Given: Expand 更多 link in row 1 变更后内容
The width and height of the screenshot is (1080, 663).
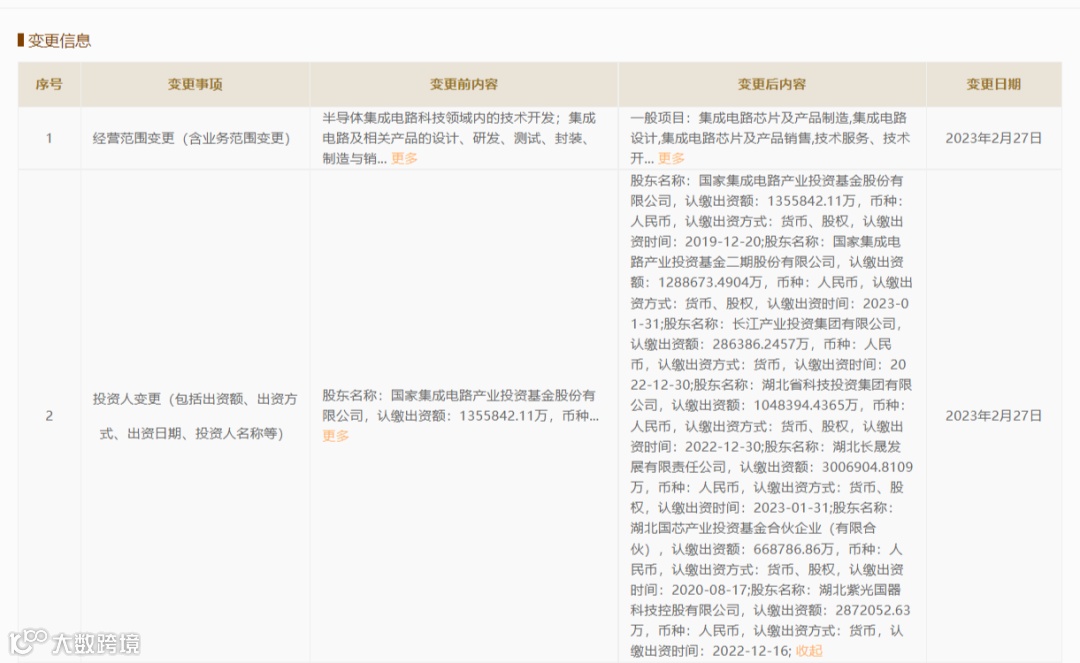Looking at the screenshot, I should (671, 158).
